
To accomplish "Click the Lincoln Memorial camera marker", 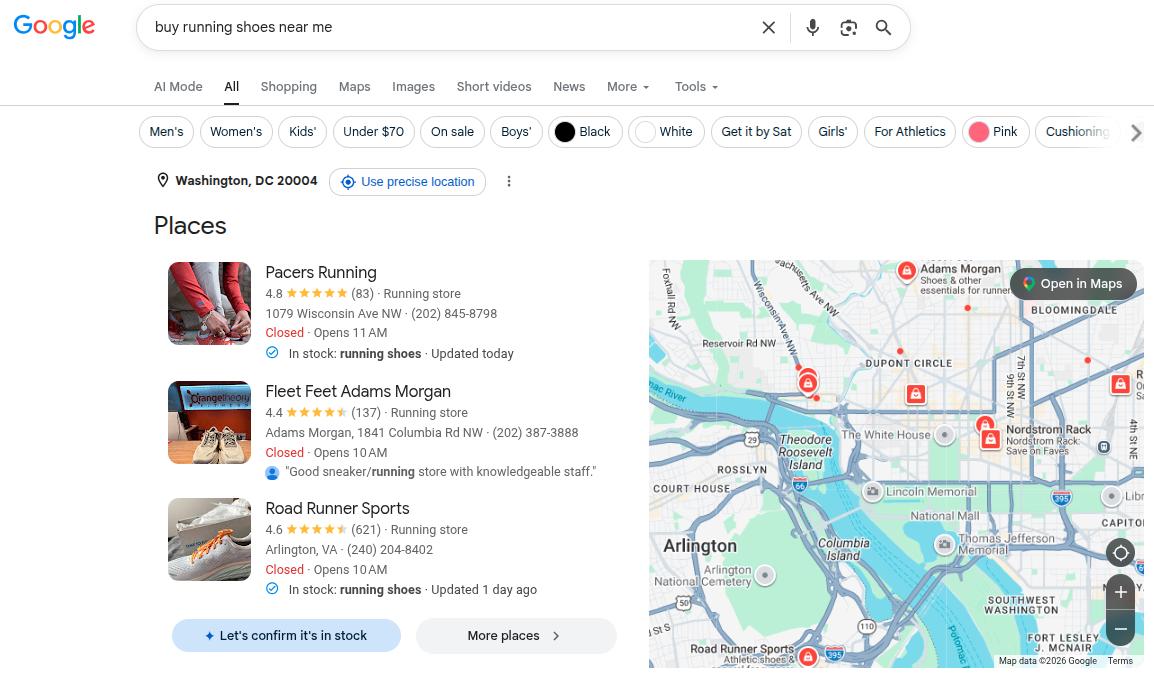I will 872,491.
